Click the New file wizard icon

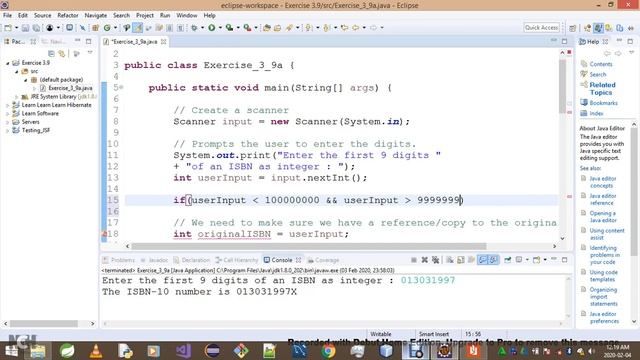tap(8, 27)
